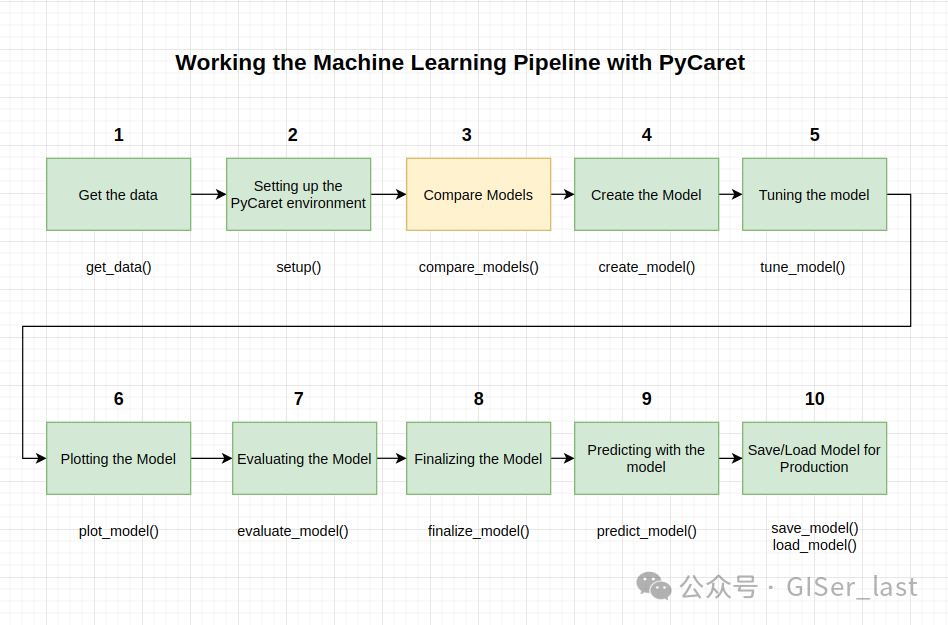Click the 'Plotting the Model' box
948x625 pixels.
point(118,458)
